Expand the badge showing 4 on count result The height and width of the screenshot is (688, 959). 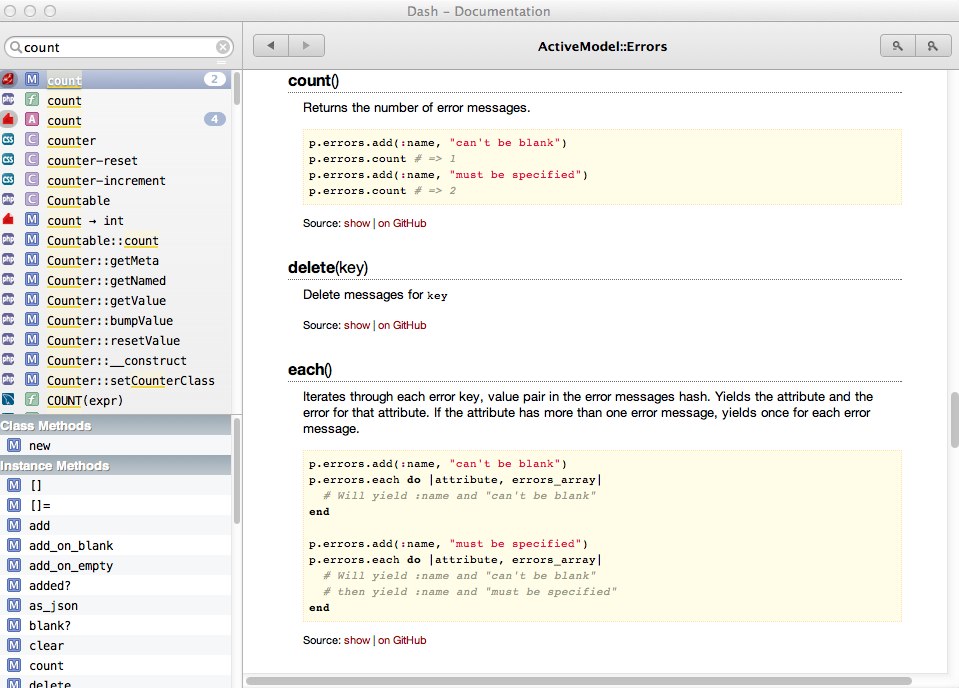pos(214,120)
